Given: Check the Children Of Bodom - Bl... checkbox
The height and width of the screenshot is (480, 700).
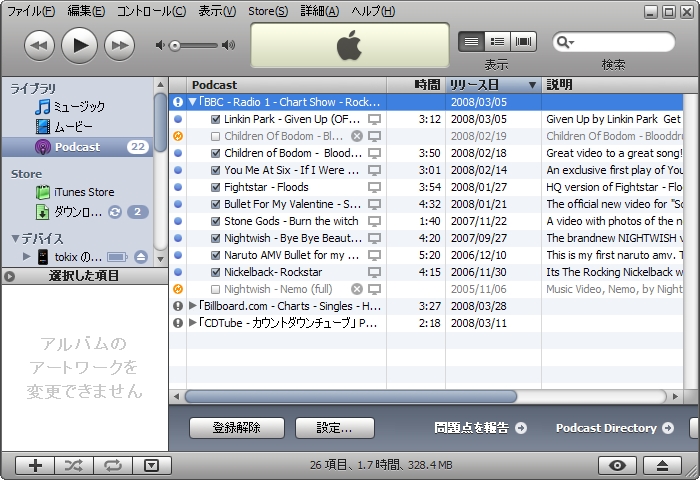Looking at the screenshot, I should point(216,136).
